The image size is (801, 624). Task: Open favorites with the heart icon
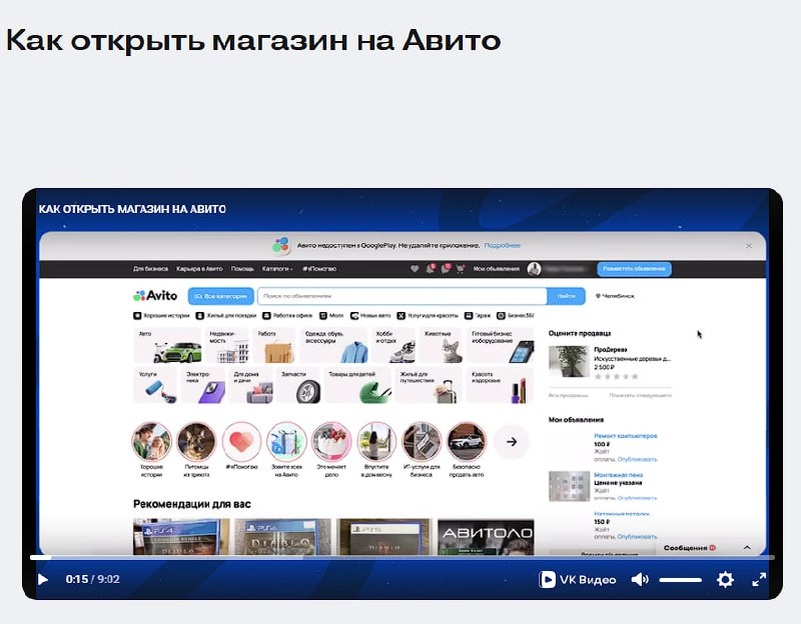414,269
